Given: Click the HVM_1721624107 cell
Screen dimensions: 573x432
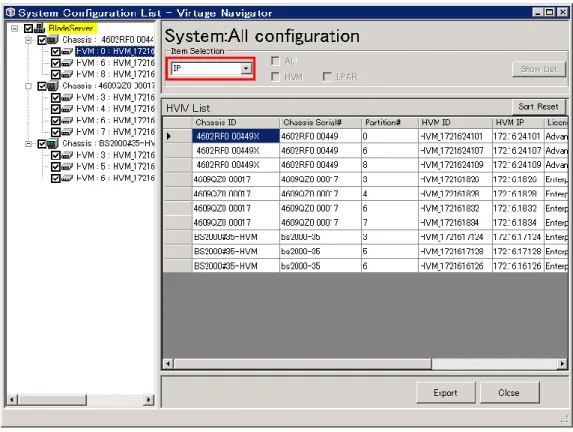Looking at the screenshot, I should click(x=455, y=151).
